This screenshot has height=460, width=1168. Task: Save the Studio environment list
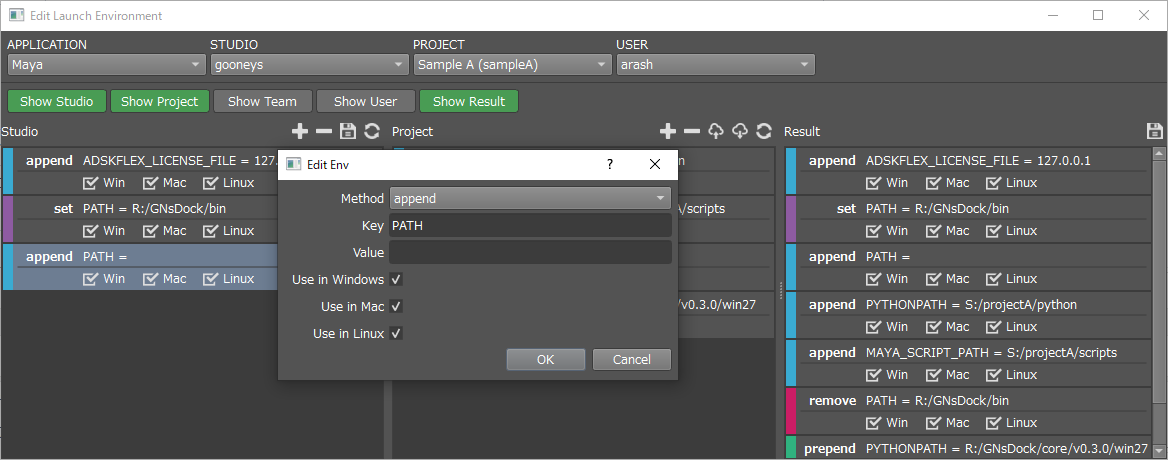click(348, 131)
